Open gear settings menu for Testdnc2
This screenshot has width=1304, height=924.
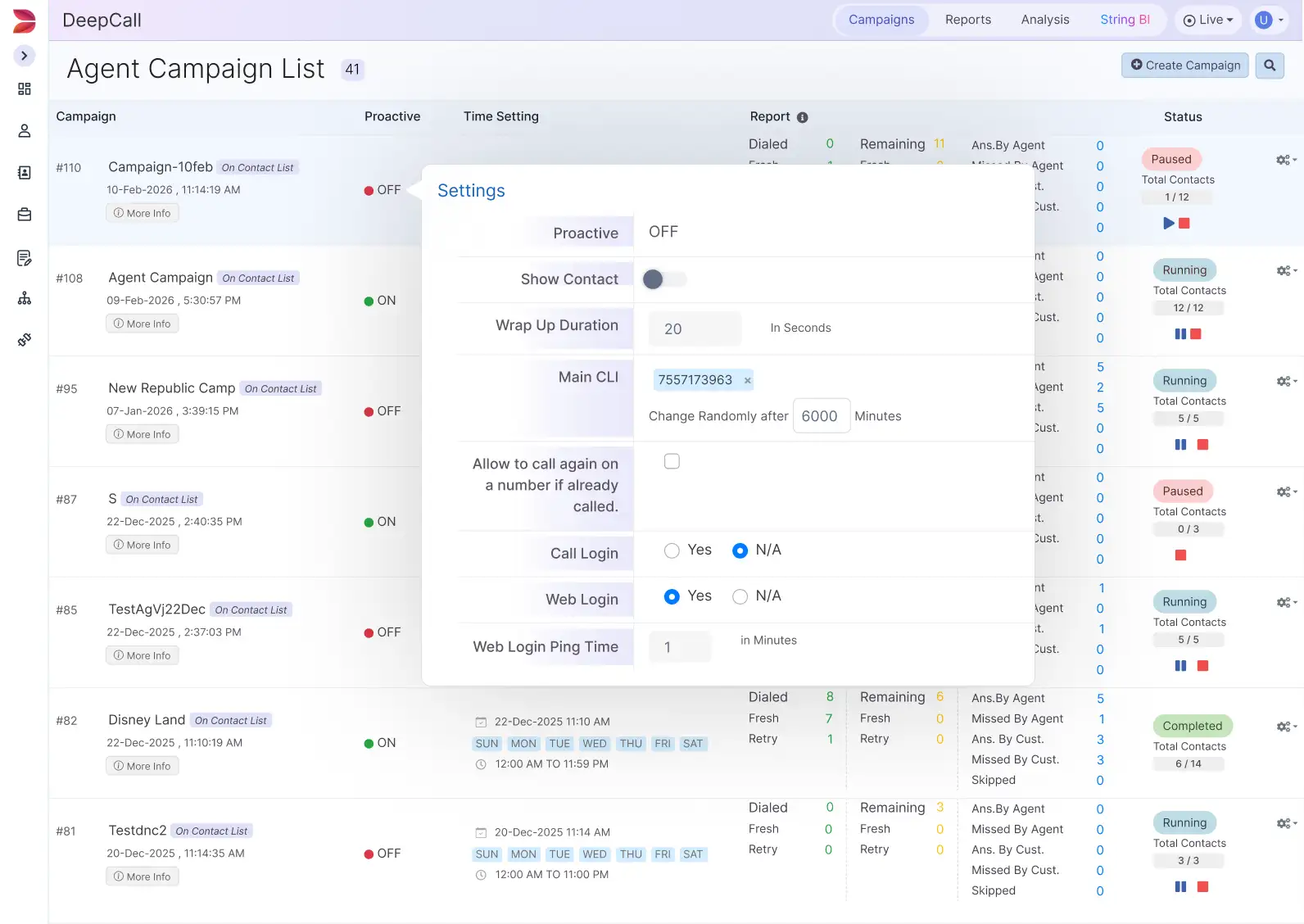point(1286,823)
